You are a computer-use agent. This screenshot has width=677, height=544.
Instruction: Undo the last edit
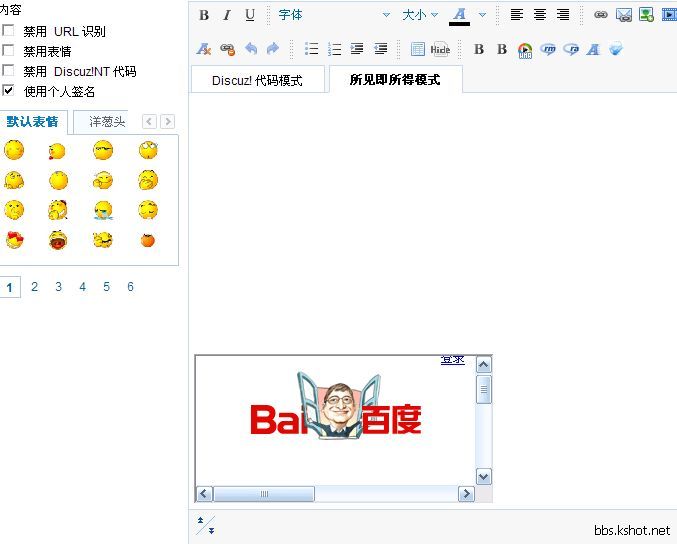point(250,49)
